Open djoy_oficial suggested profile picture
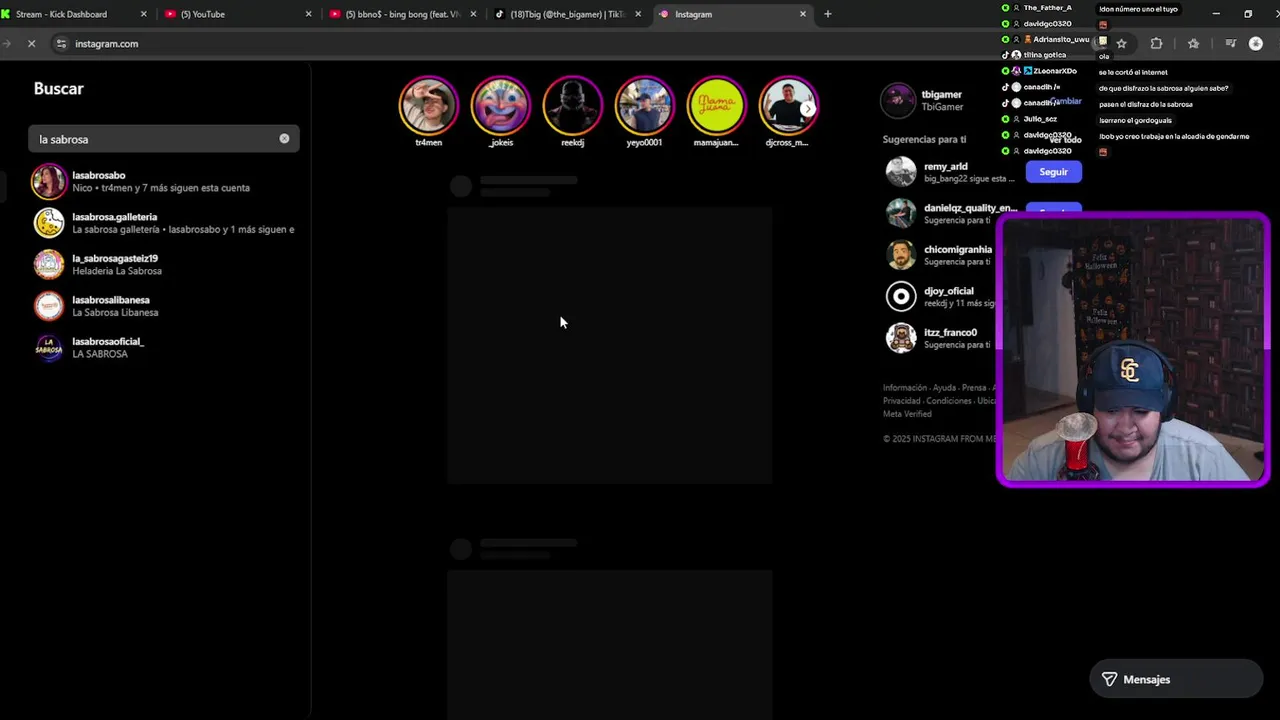Image resolution: width=1280 pixels, height=720 pixels. coord(901,296)
